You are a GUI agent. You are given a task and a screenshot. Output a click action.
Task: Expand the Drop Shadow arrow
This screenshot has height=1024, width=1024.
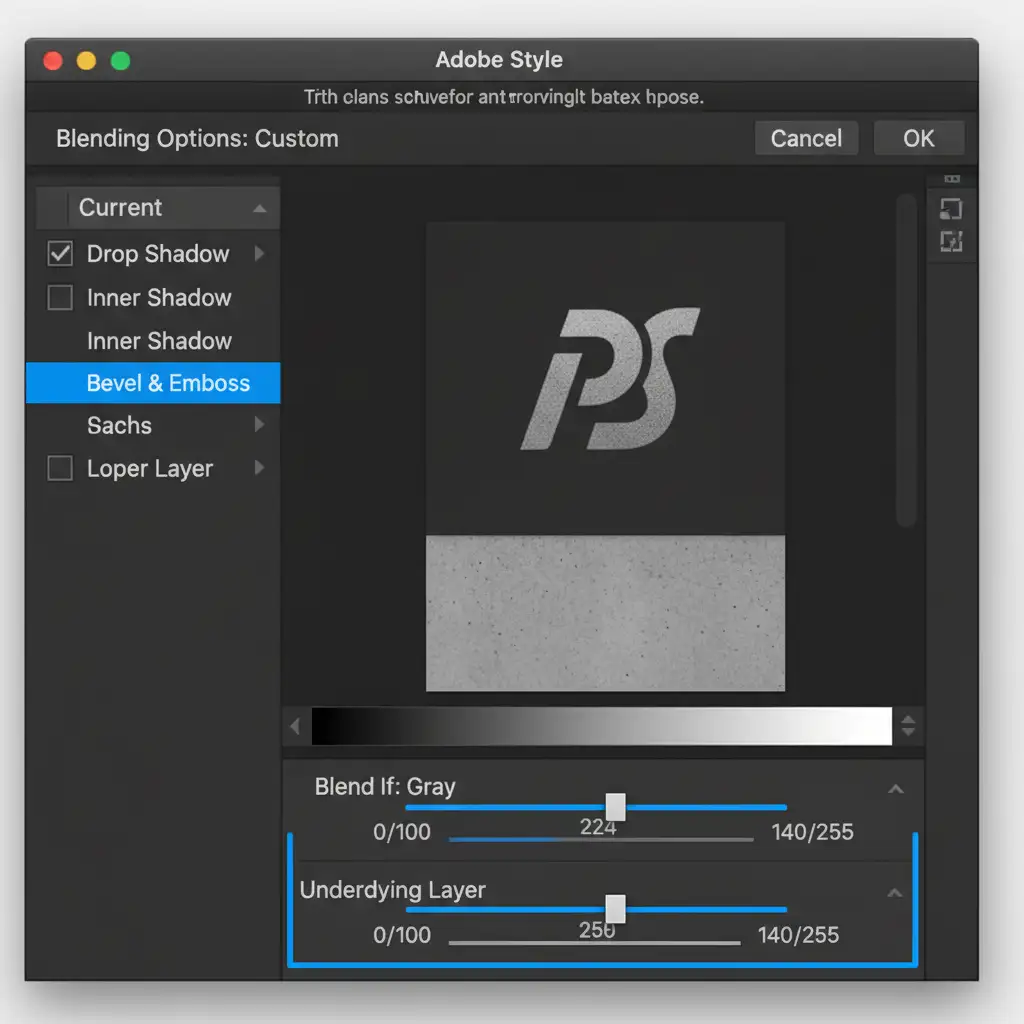click(259, 254)
